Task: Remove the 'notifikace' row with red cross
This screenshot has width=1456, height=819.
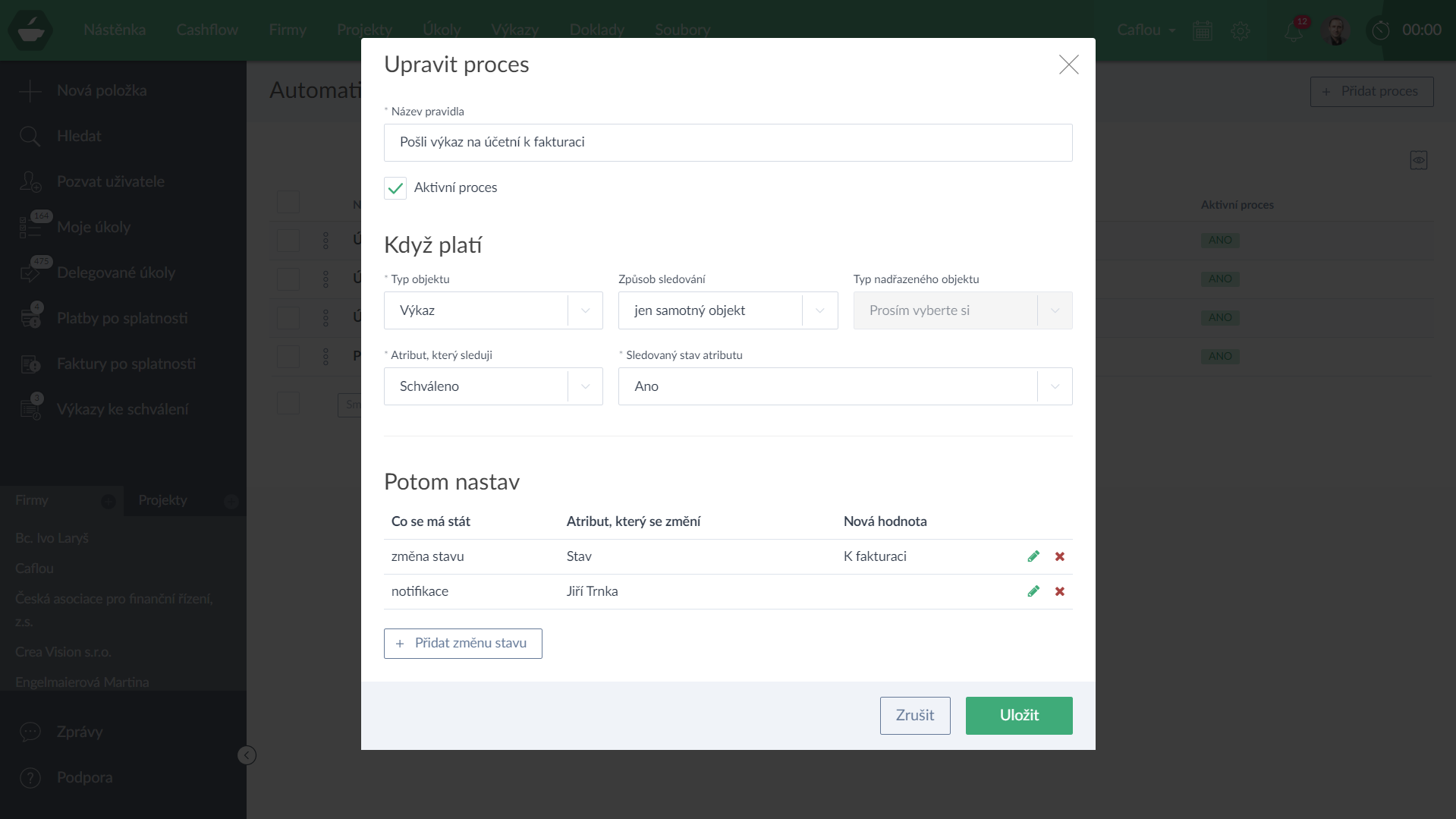Action: tap(1060, 591)
